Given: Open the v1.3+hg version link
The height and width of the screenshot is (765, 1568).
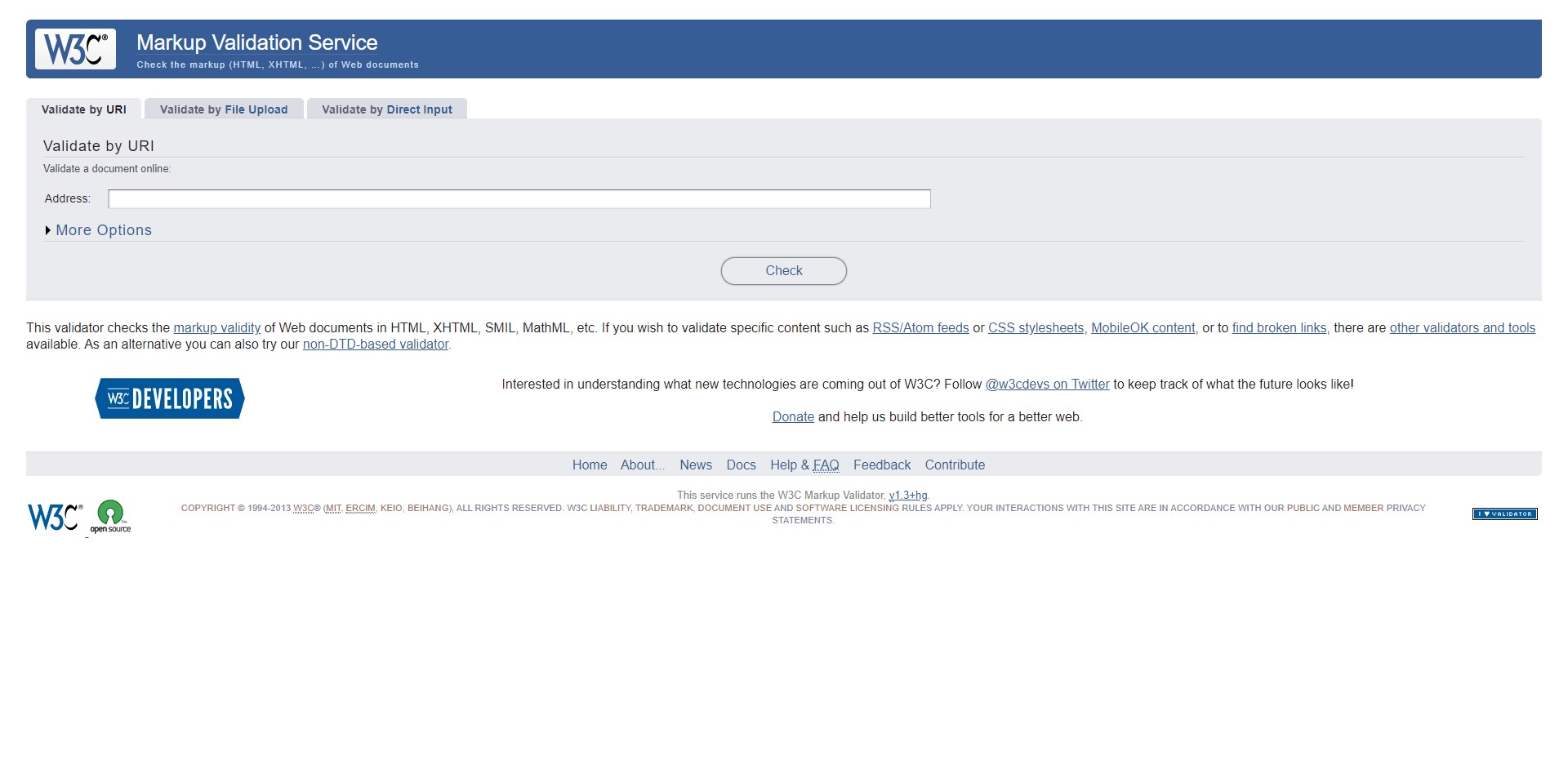Looking at the screenshot, I should tap(908, 496).
